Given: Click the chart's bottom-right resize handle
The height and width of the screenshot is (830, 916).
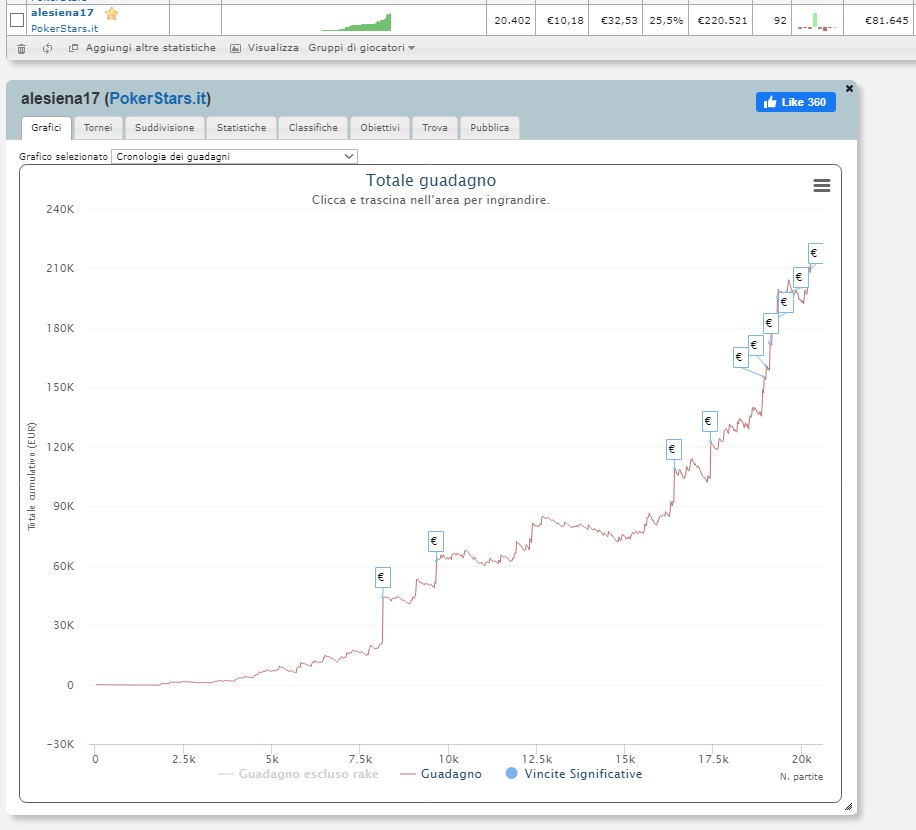Looking at the screenshot, I should [848, 807].
